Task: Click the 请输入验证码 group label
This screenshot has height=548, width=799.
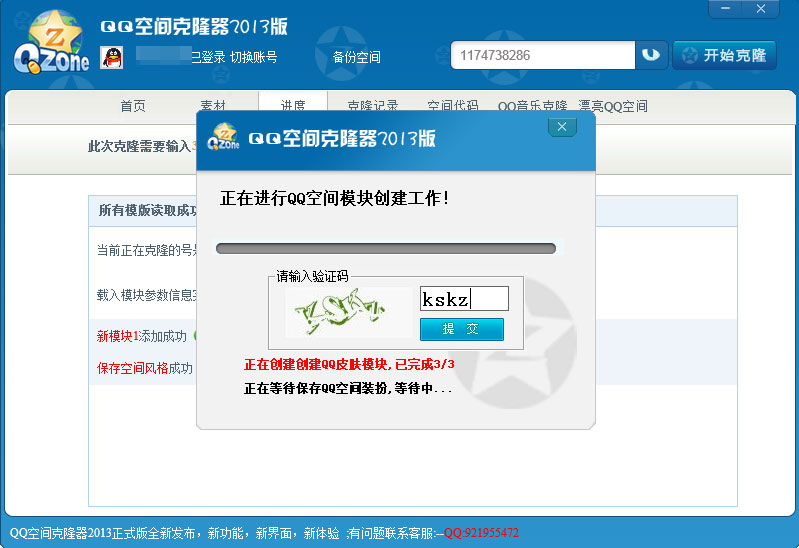Action: tap(312, 276)
